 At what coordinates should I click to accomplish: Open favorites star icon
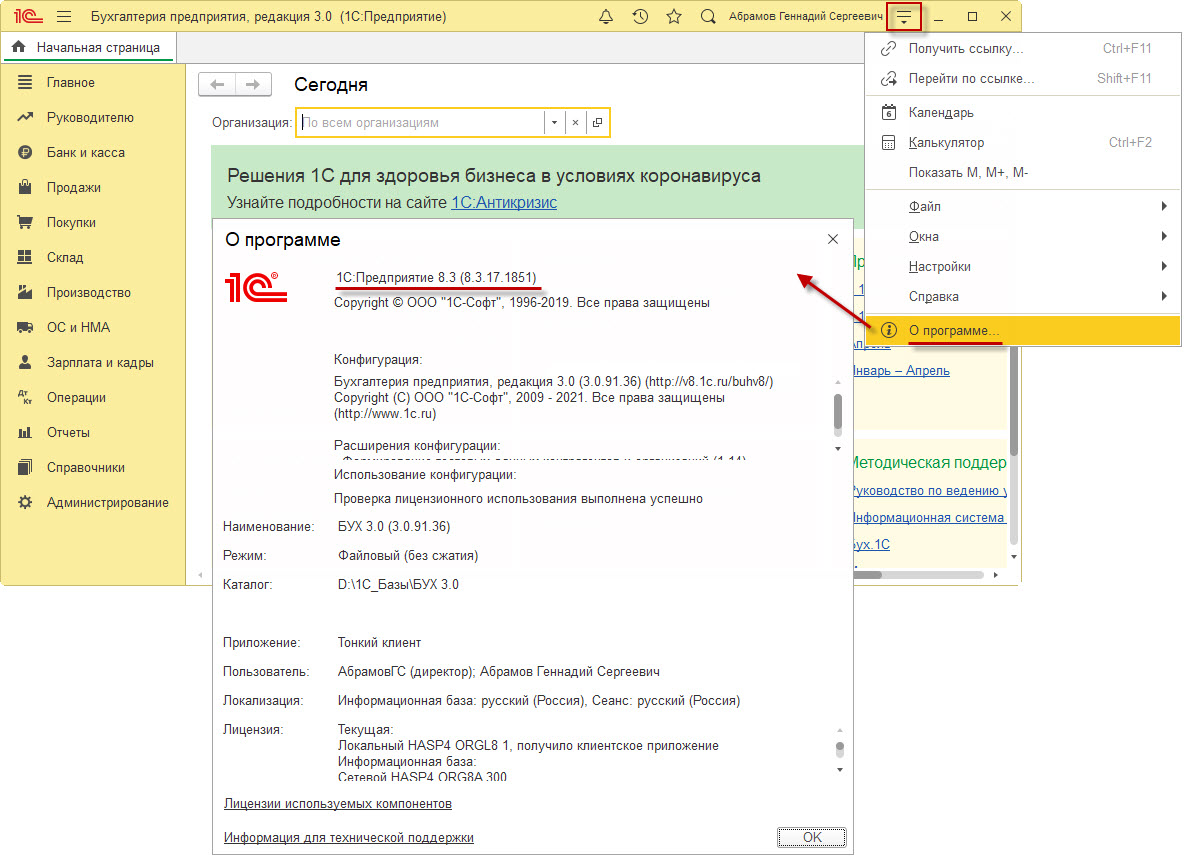(x=674, y=17)
